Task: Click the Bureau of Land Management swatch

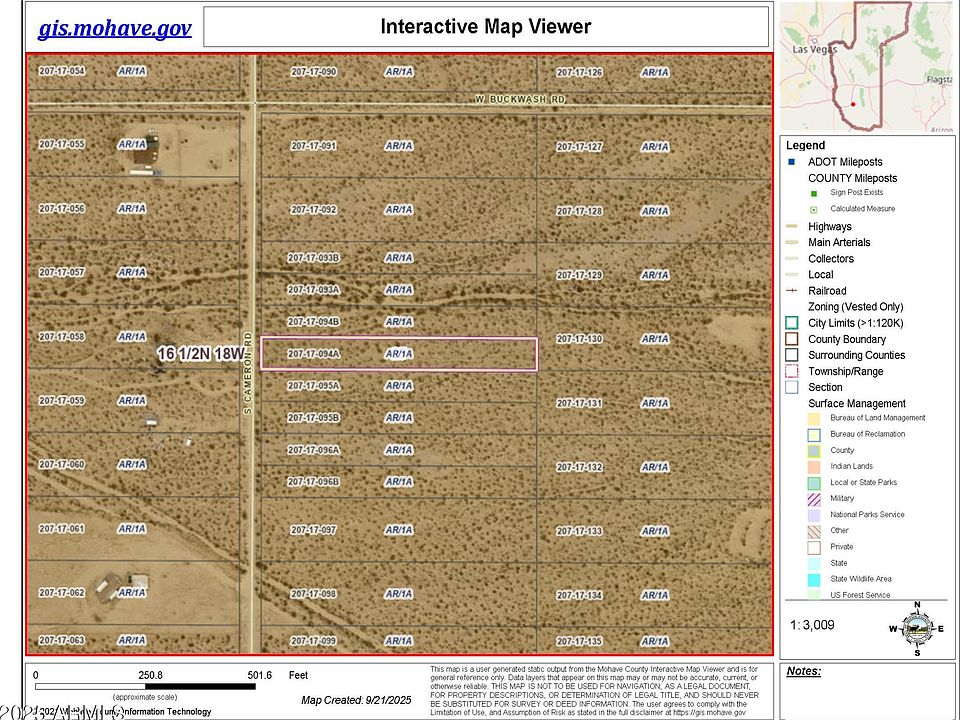Action: [814, 418]
